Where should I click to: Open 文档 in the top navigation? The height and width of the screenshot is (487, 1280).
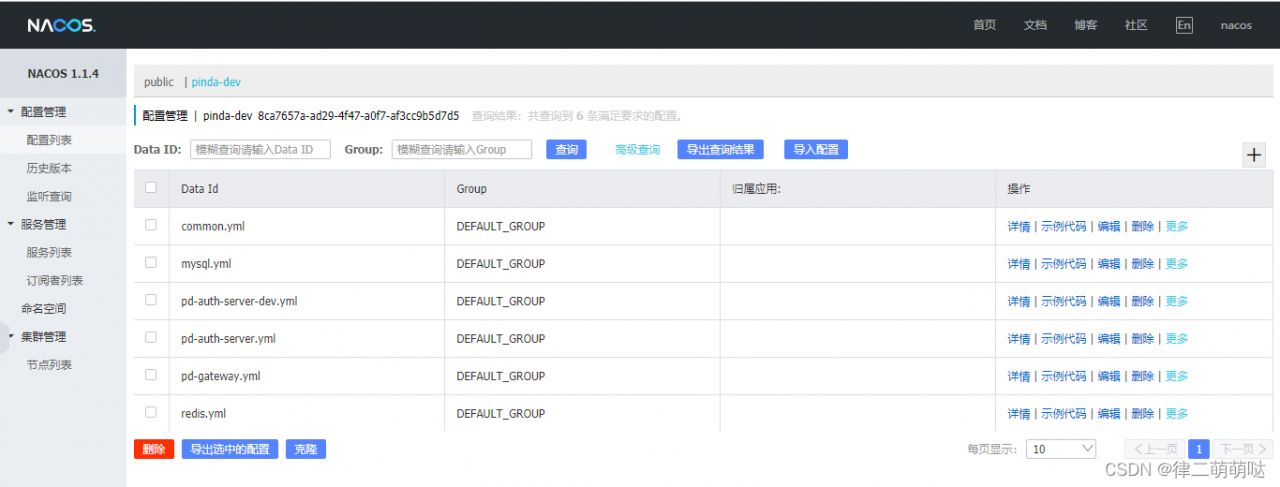point(1035,25)
